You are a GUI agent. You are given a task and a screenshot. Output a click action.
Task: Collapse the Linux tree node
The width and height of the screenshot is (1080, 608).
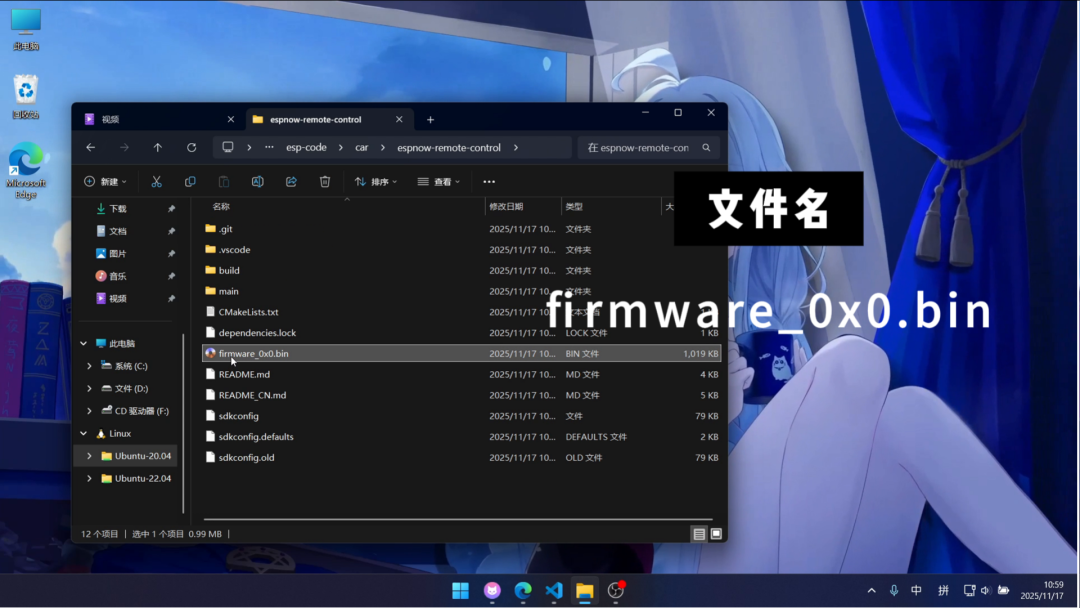point(83,434)
